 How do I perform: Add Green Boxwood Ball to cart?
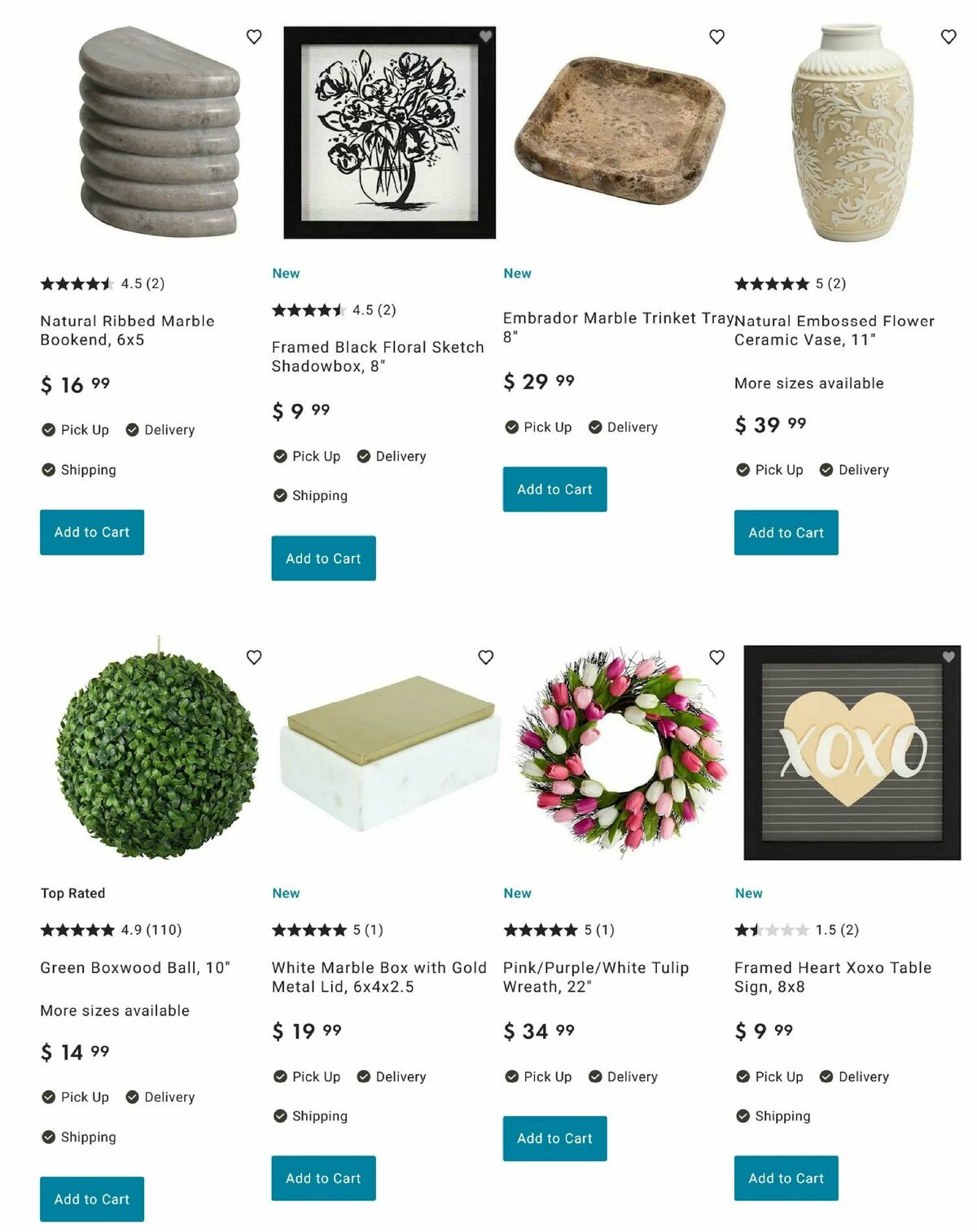(92, 1199)
